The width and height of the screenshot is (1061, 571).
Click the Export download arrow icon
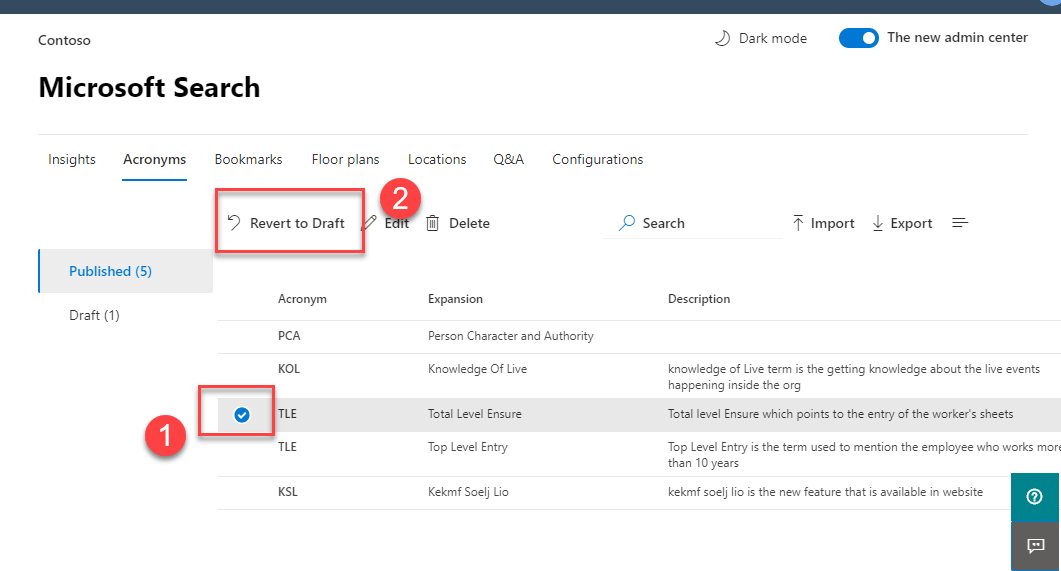click(878, 223)
